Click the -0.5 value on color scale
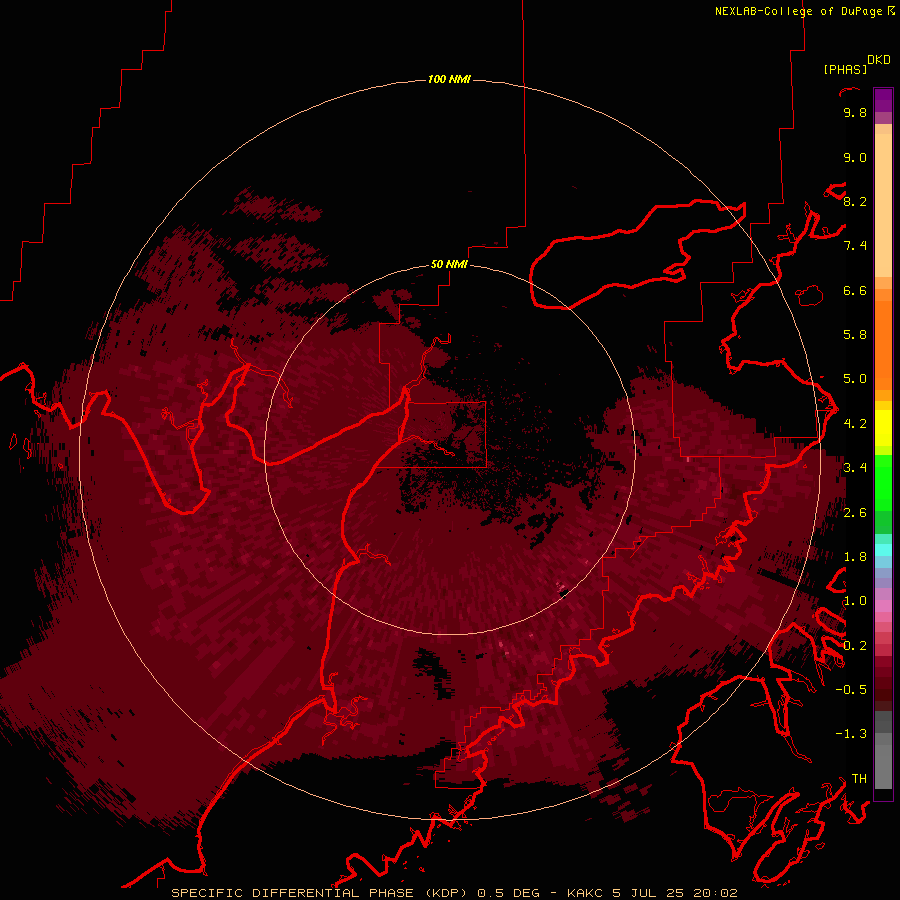This screenshot has width=900, height=900. click(851, 690)
